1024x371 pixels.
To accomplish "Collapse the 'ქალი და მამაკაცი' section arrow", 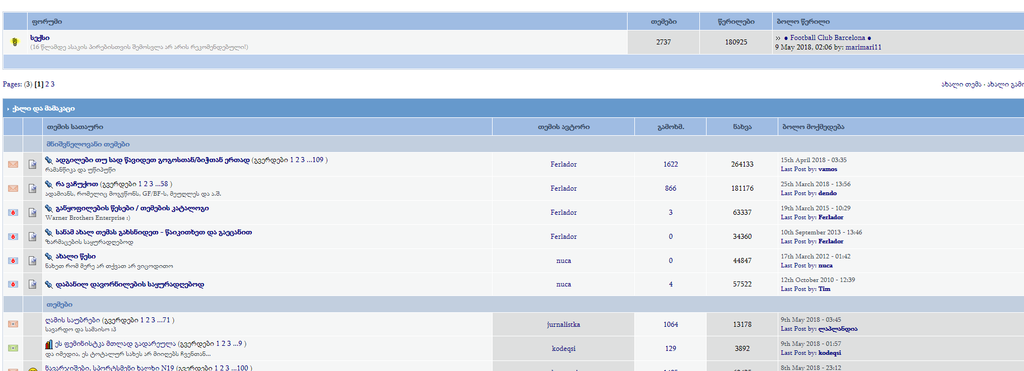I will tap(8, 109).
